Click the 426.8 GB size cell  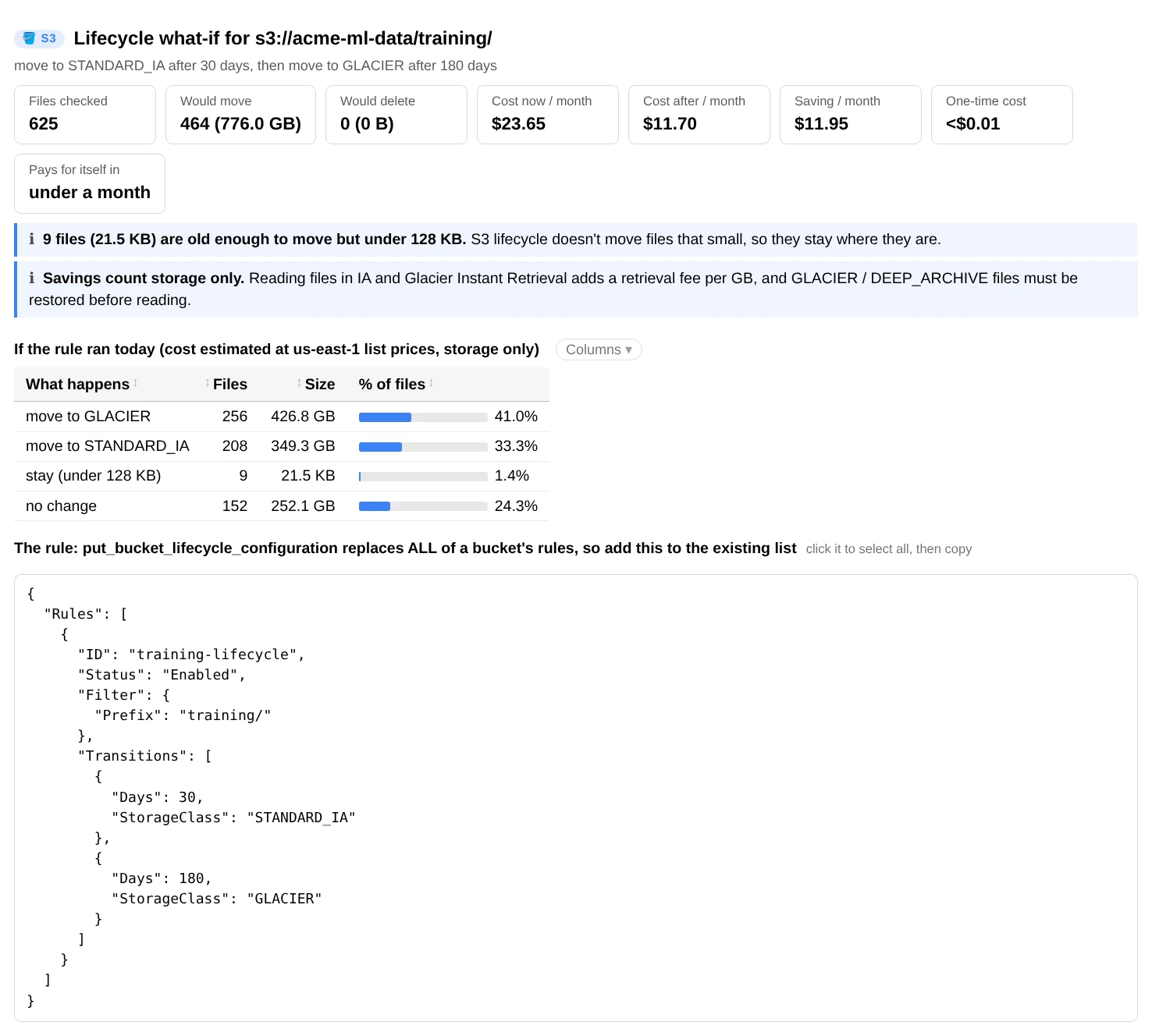tap(303, 417)
